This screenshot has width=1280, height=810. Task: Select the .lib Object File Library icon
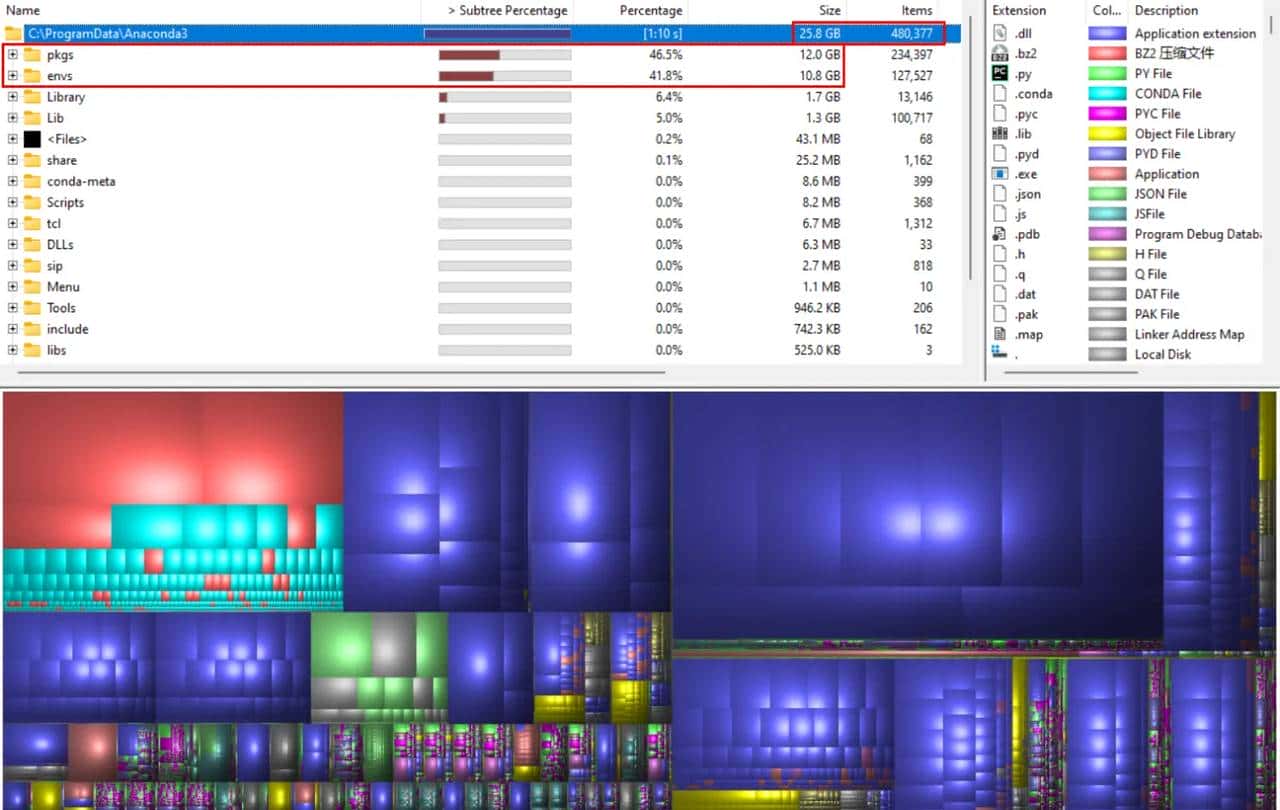click(1001, 133)
